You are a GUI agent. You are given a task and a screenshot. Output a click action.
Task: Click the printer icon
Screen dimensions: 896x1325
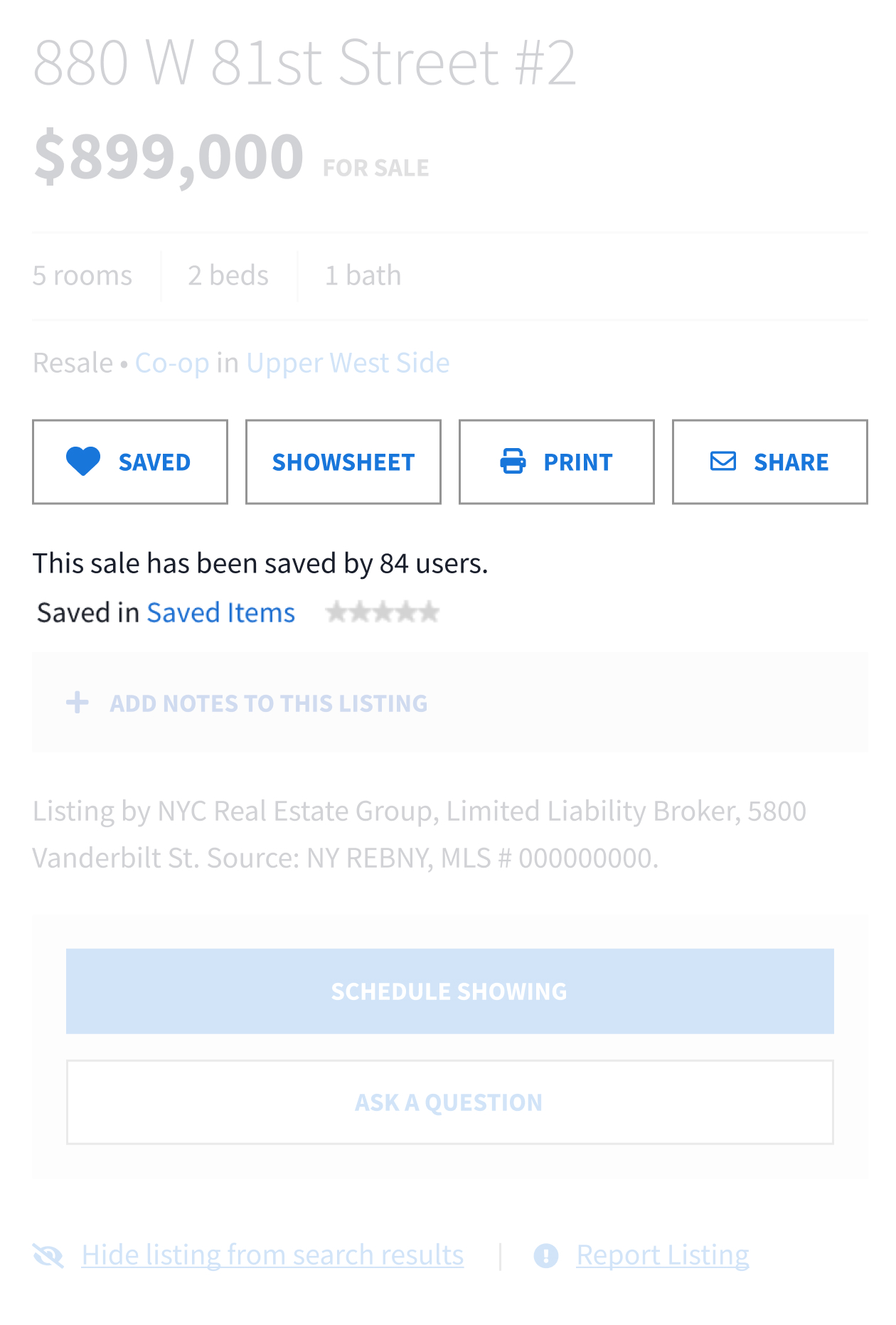(513, 462)
